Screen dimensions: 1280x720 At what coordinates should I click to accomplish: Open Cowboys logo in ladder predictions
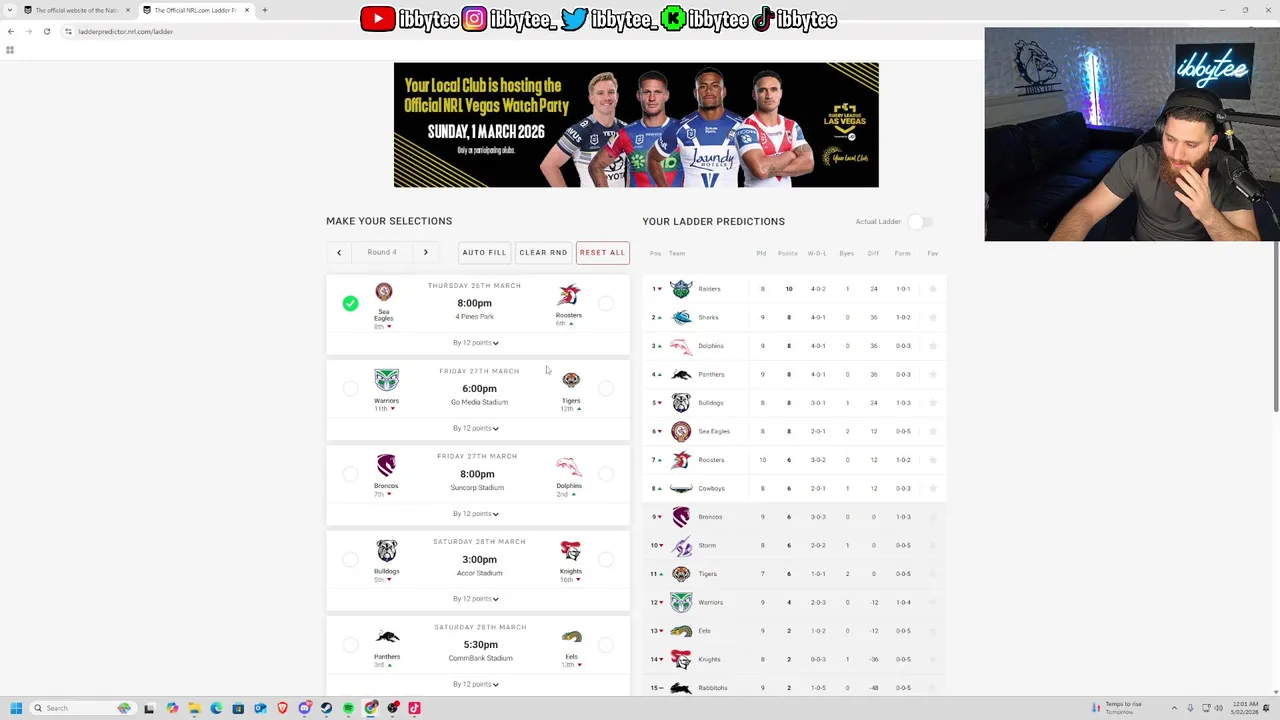tap(681, 488)
